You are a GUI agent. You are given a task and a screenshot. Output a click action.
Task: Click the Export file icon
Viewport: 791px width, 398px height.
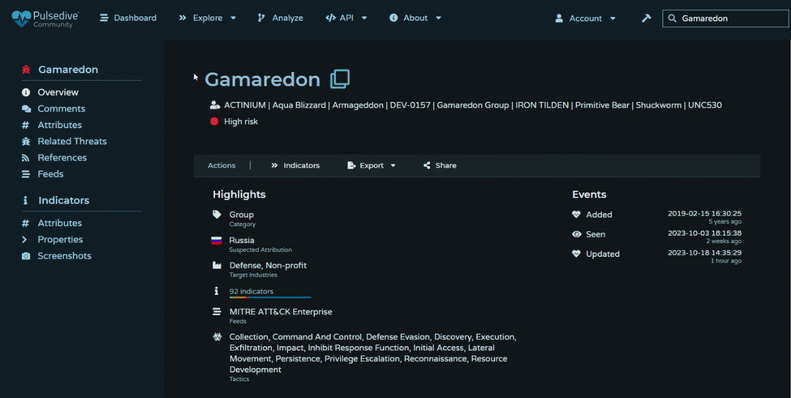tap(352, 165)
